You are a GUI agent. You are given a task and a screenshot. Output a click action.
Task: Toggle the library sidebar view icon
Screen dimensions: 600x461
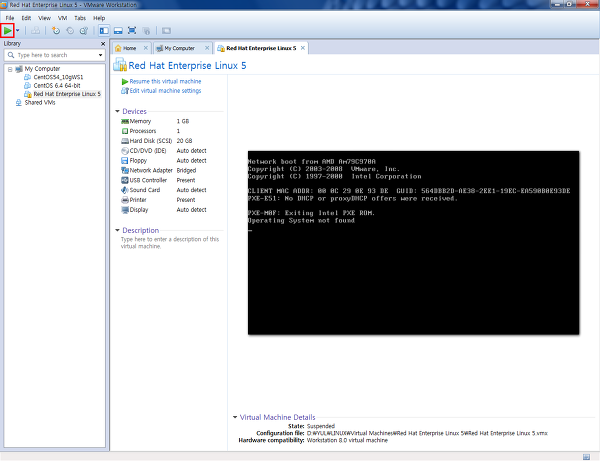tap(104, 31)
